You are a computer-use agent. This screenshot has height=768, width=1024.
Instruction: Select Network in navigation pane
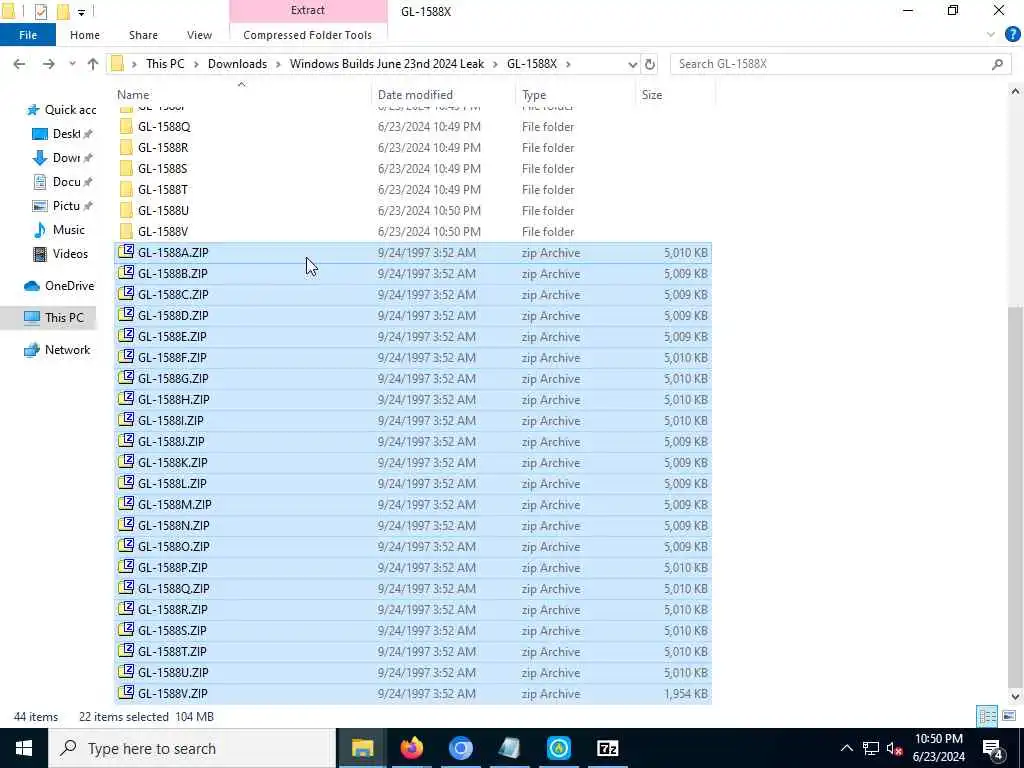[x=57, y=350]
